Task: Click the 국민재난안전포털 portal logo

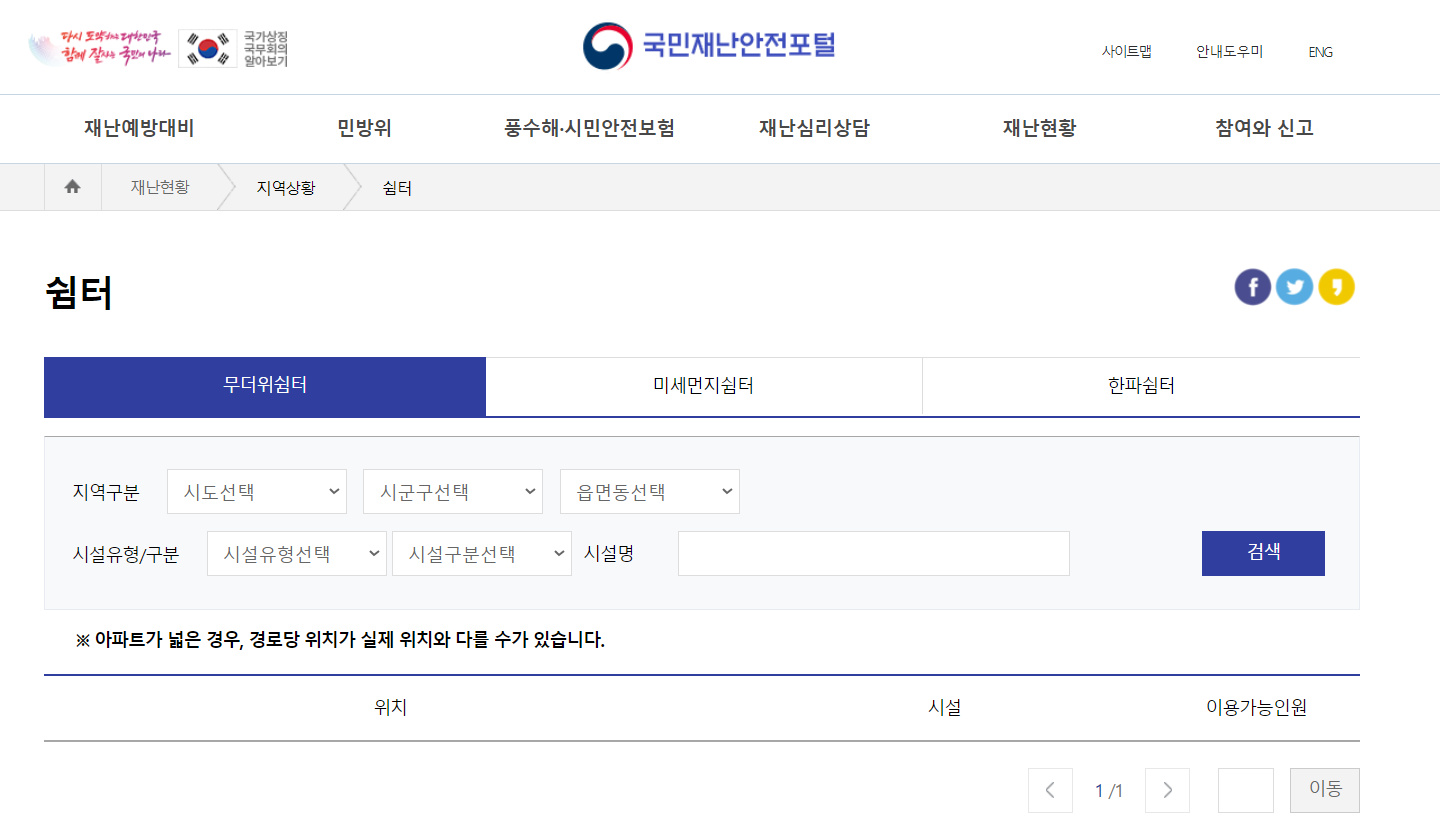Action: pyautogui.click(x=708, y=46)
